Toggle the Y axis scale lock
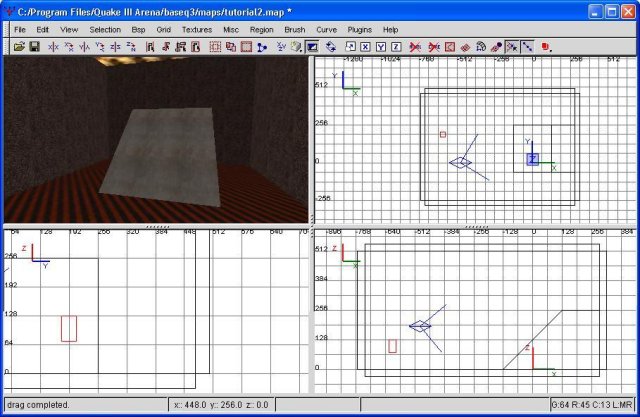This screenshot has height=417, width=640. click(x=381, y=47)
